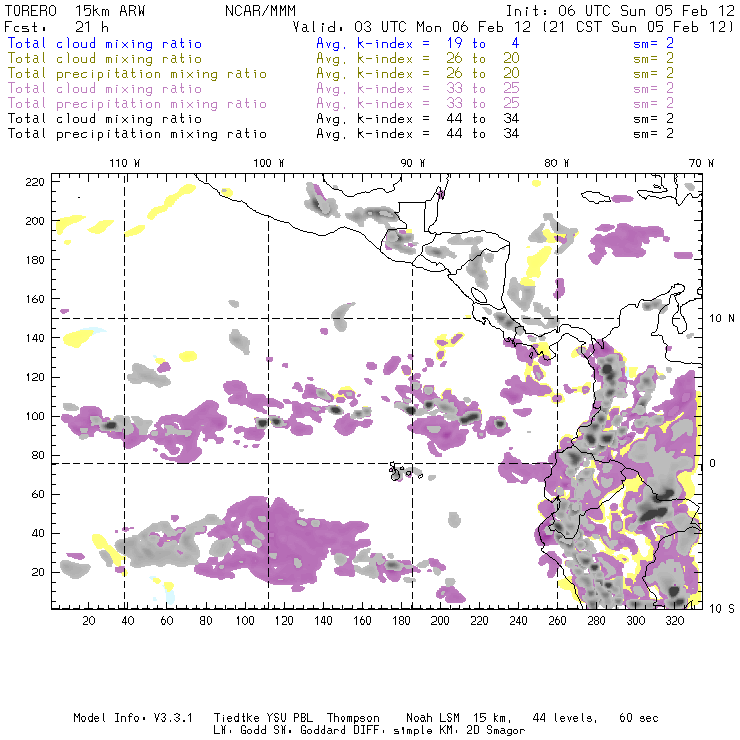Click 'Init: 06 UTC Sun 05 Feb 12'
The width and height of the screenshot is (740, 740).
tap(620, 11)
